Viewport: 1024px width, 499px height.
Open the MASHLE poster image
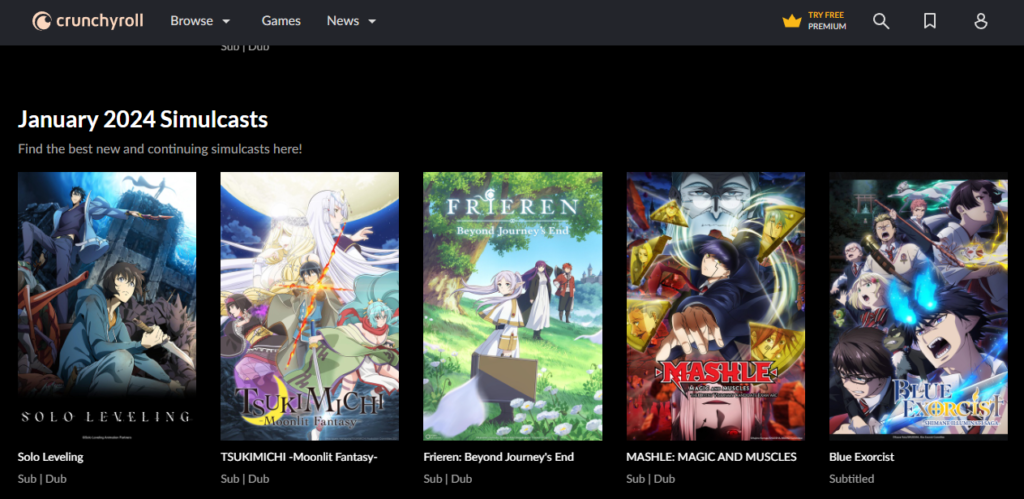coord(716,306)
